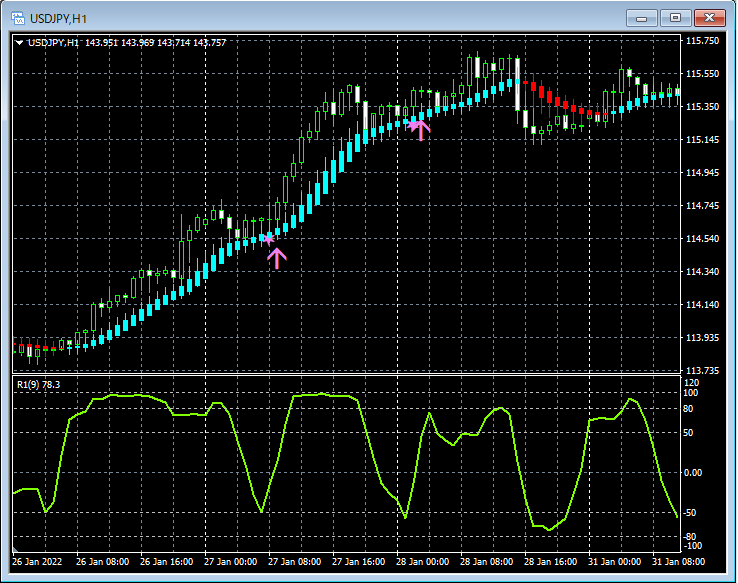The width and height of the screenshot is (738, 583).
Task: Click the pink star marker near 27 Jan 08:00
Action: [268, 239]
